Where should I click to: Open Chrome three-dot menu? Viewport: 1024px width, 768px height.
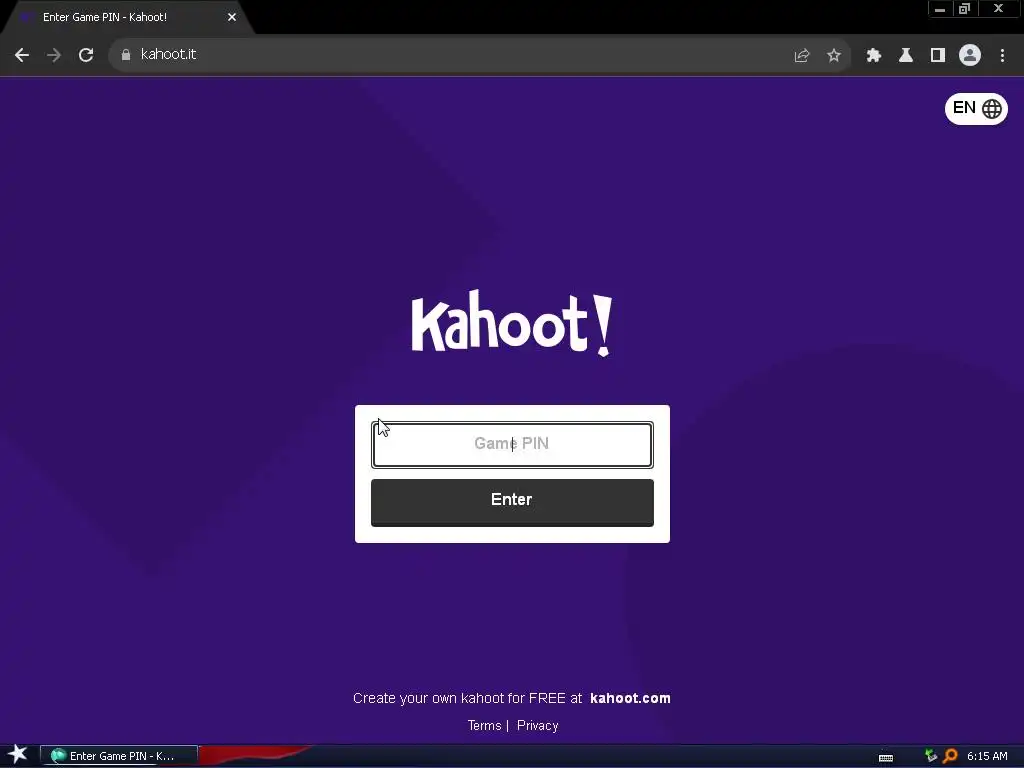tap(1002, 56)
